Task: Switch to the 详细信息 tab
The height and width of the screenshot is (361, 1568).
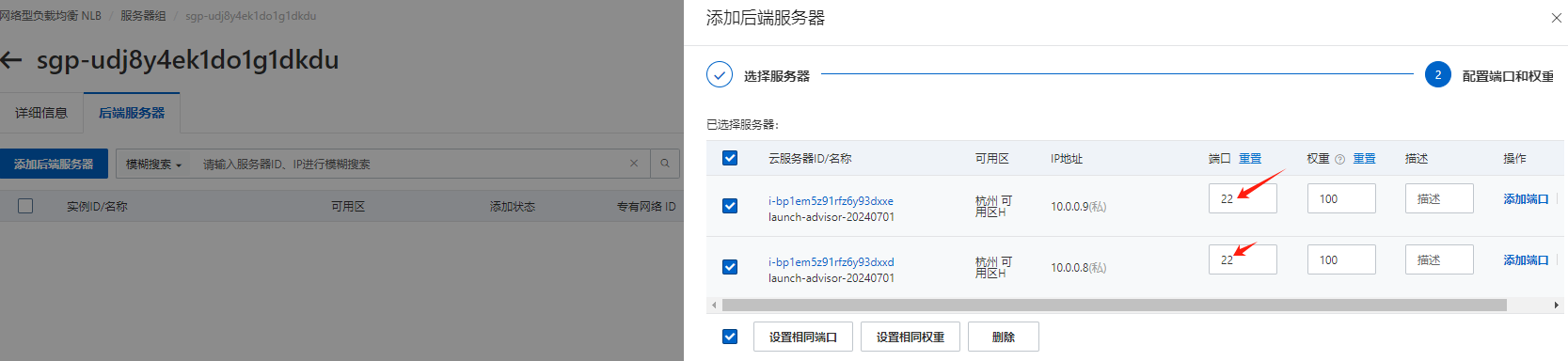Action: (x=41, y=113)
